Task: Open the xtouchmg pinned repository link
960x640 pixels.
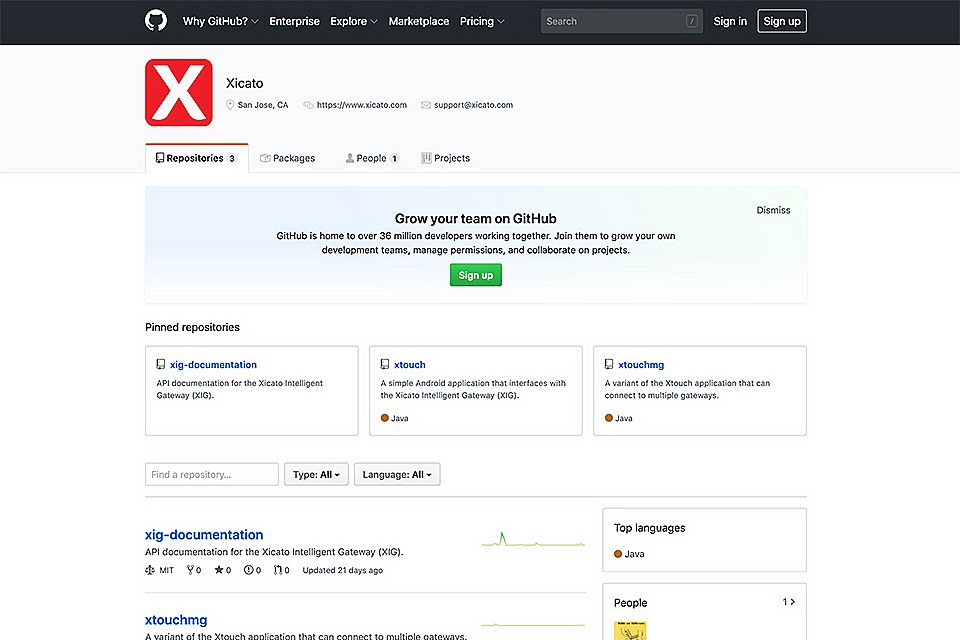Action: [x=640, y=364]
